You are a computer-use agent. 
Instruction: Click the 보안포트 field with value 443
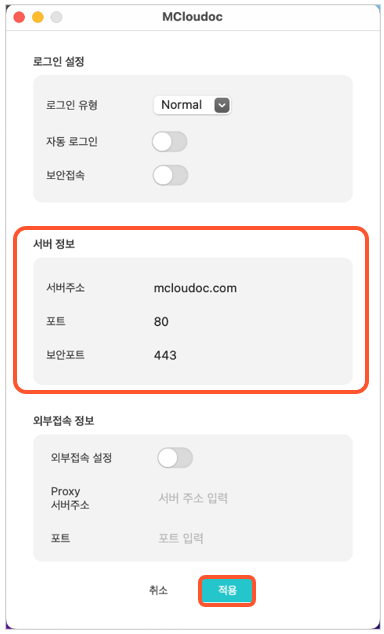165,355
